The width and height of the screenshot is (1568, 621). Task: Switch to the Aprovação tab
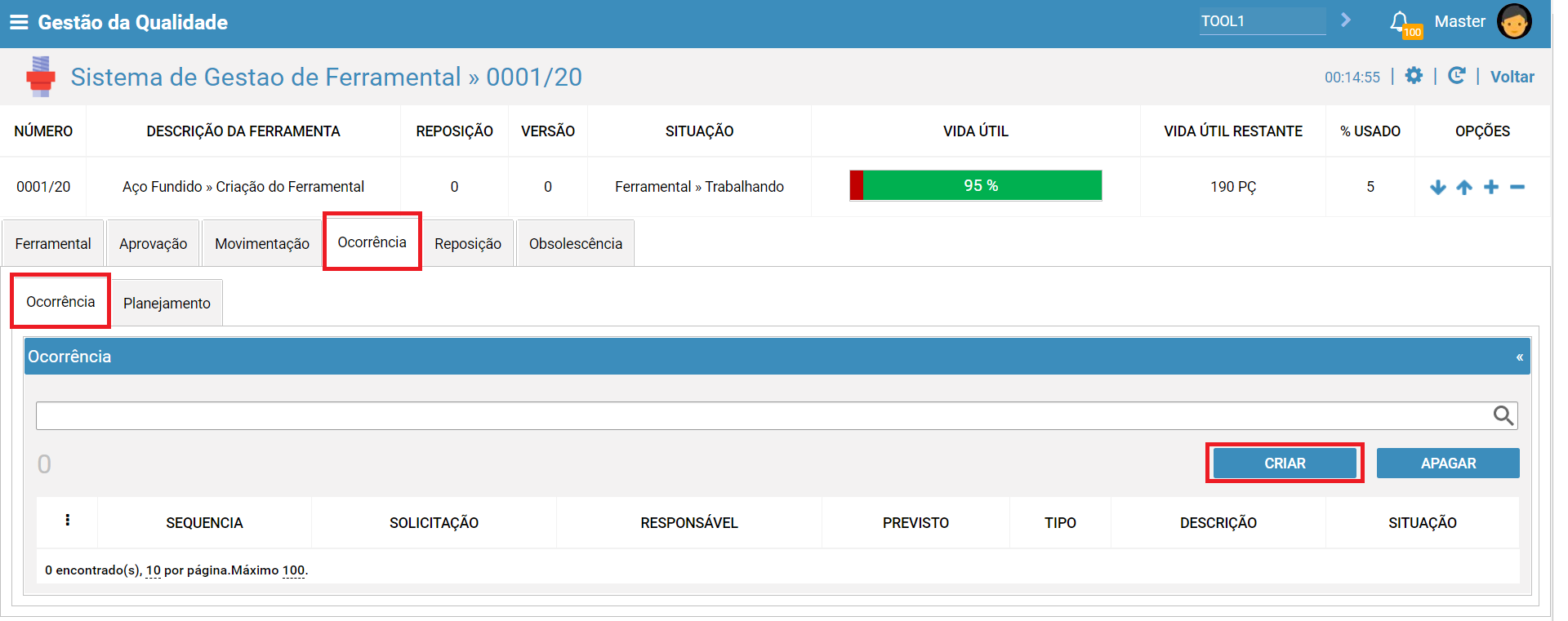(x=153, y=243)
